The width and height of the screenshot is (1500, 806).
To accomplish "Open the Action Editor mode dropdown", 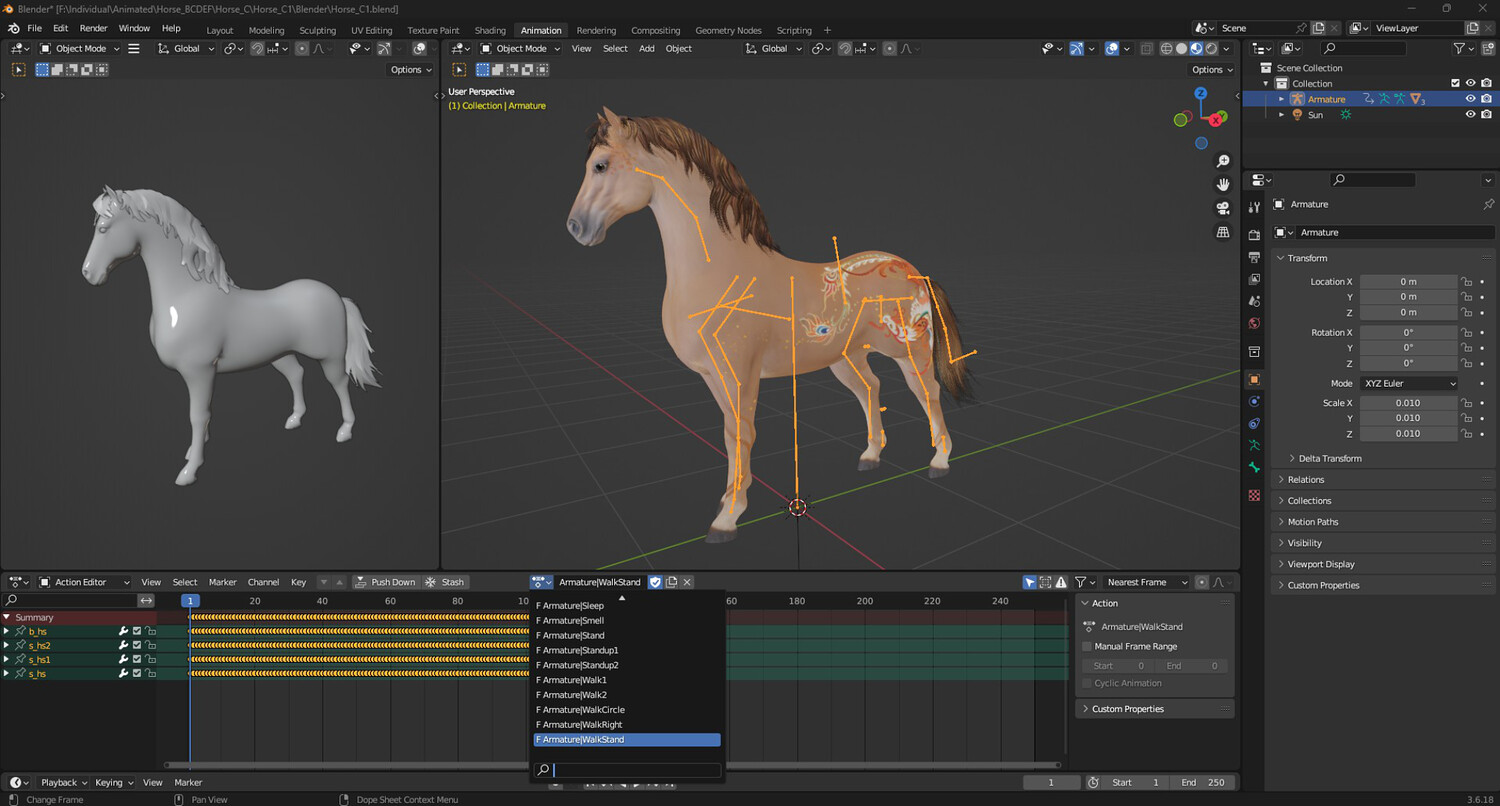I will 85,582.
